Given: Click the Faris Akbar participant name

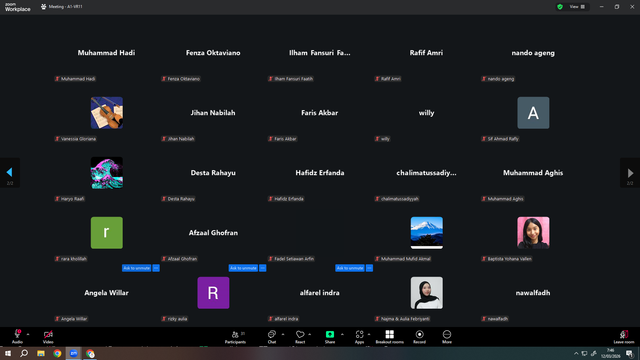Looking at the screenshot, I should tap(320, 113).
